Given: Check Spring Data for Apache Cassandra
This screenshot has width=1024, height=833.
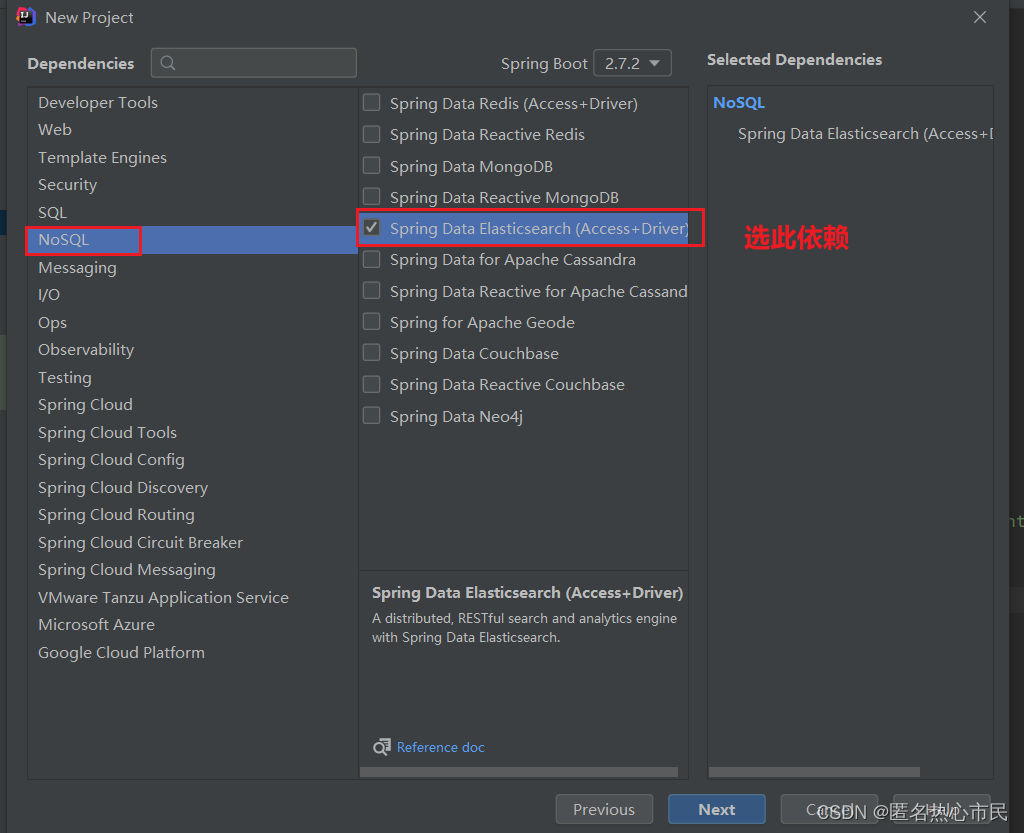Looking at the screenshot, I should click(371, 259).
